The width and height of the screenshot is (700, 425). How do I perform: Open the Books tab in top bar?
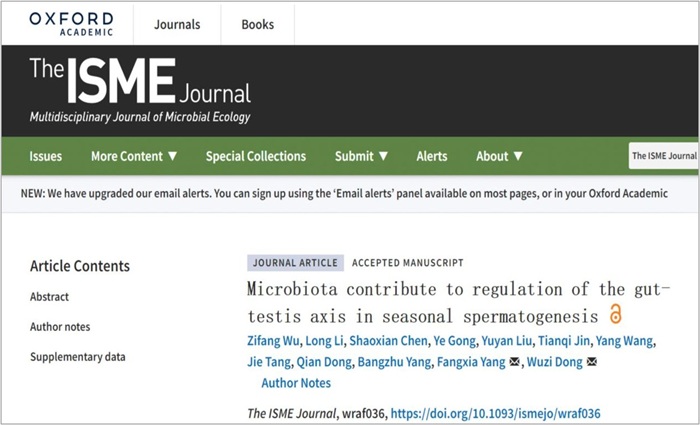tap(258, 24)
